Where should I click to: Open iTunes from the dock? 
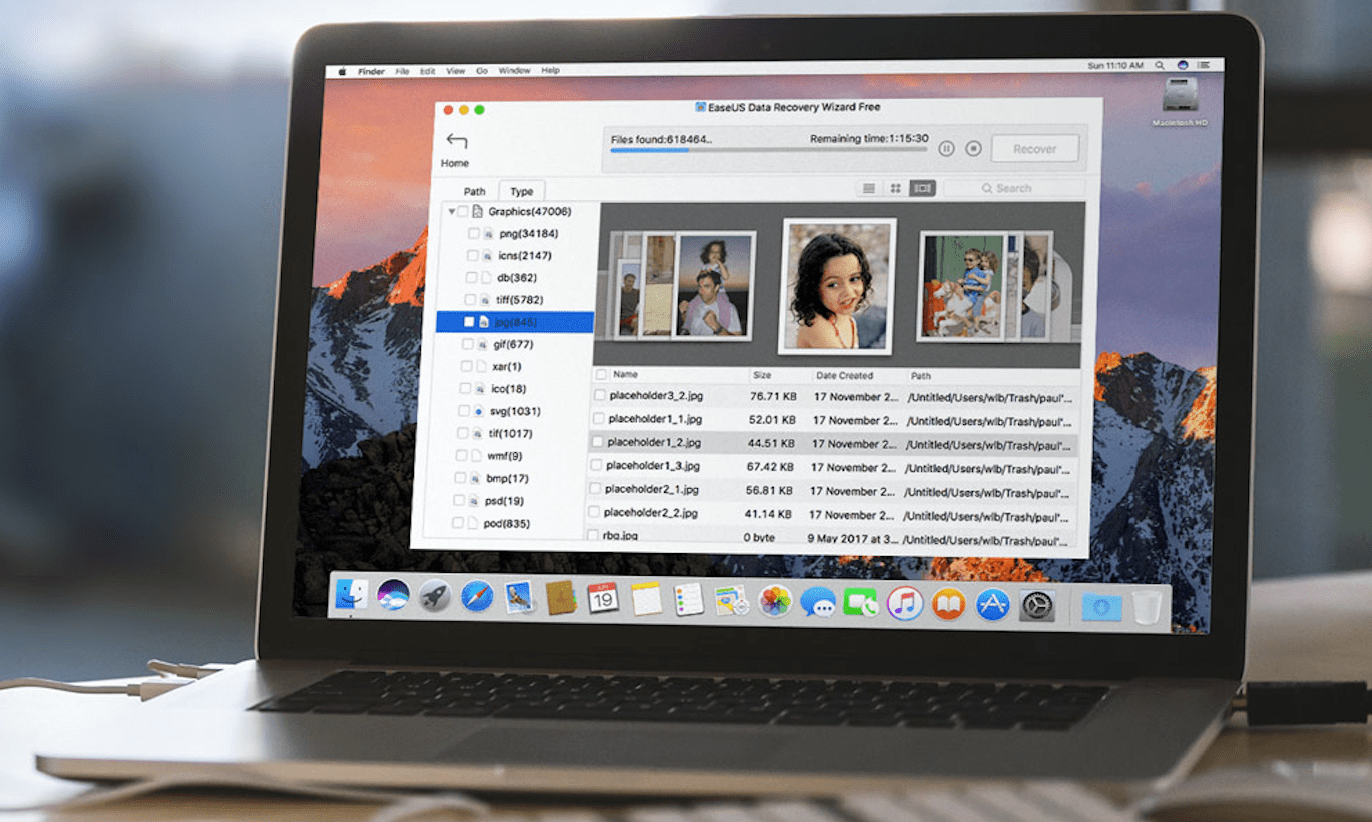(x=905, y=603)
